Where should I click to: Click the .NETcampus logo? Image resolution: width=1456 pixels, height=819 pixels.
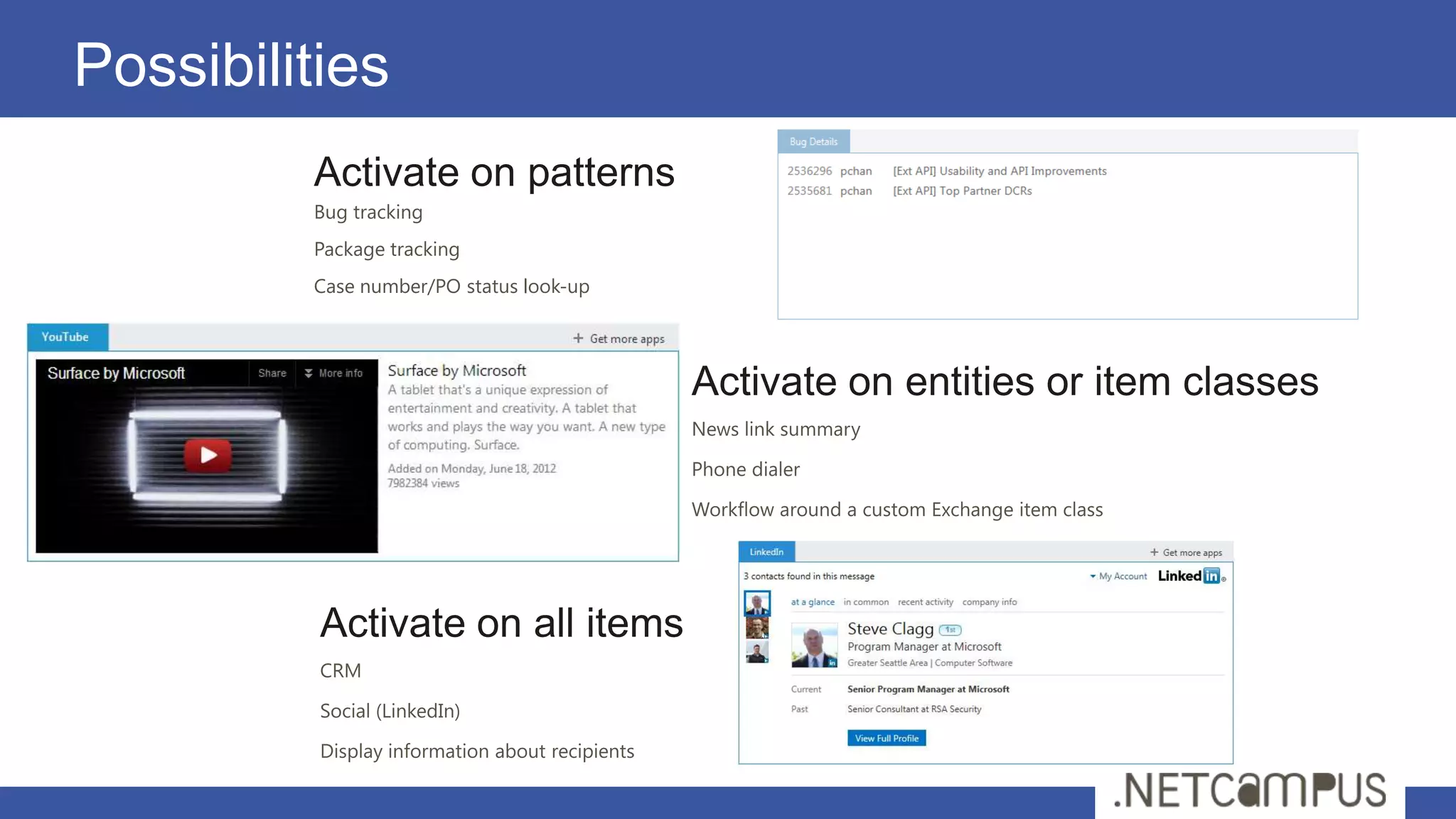tap(1250, 791)
